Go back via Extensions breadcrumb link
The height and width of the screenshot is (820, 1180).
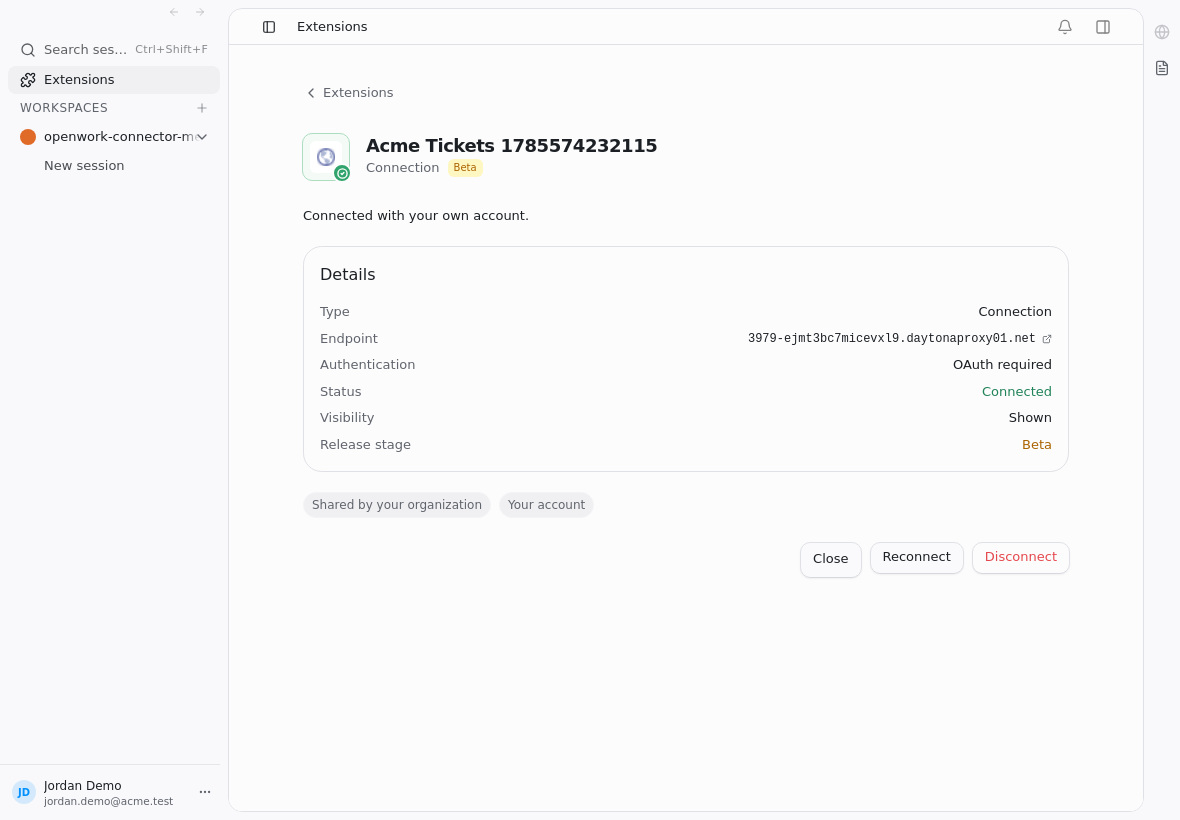(x=350, y=93)
